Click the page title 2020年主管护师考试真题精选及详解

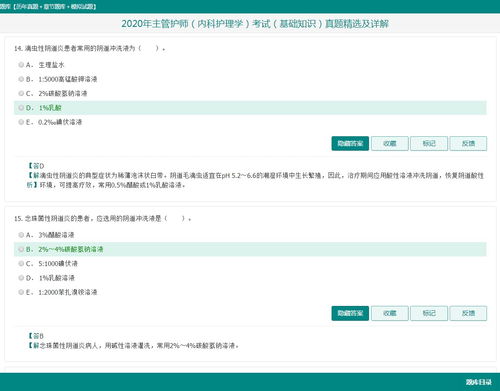(x=255, y=24)
